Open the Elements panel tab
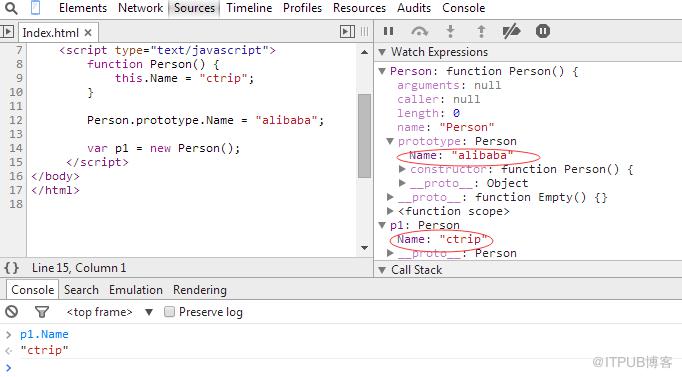Screen dimensions: 682x377 [x=83, y=8]
